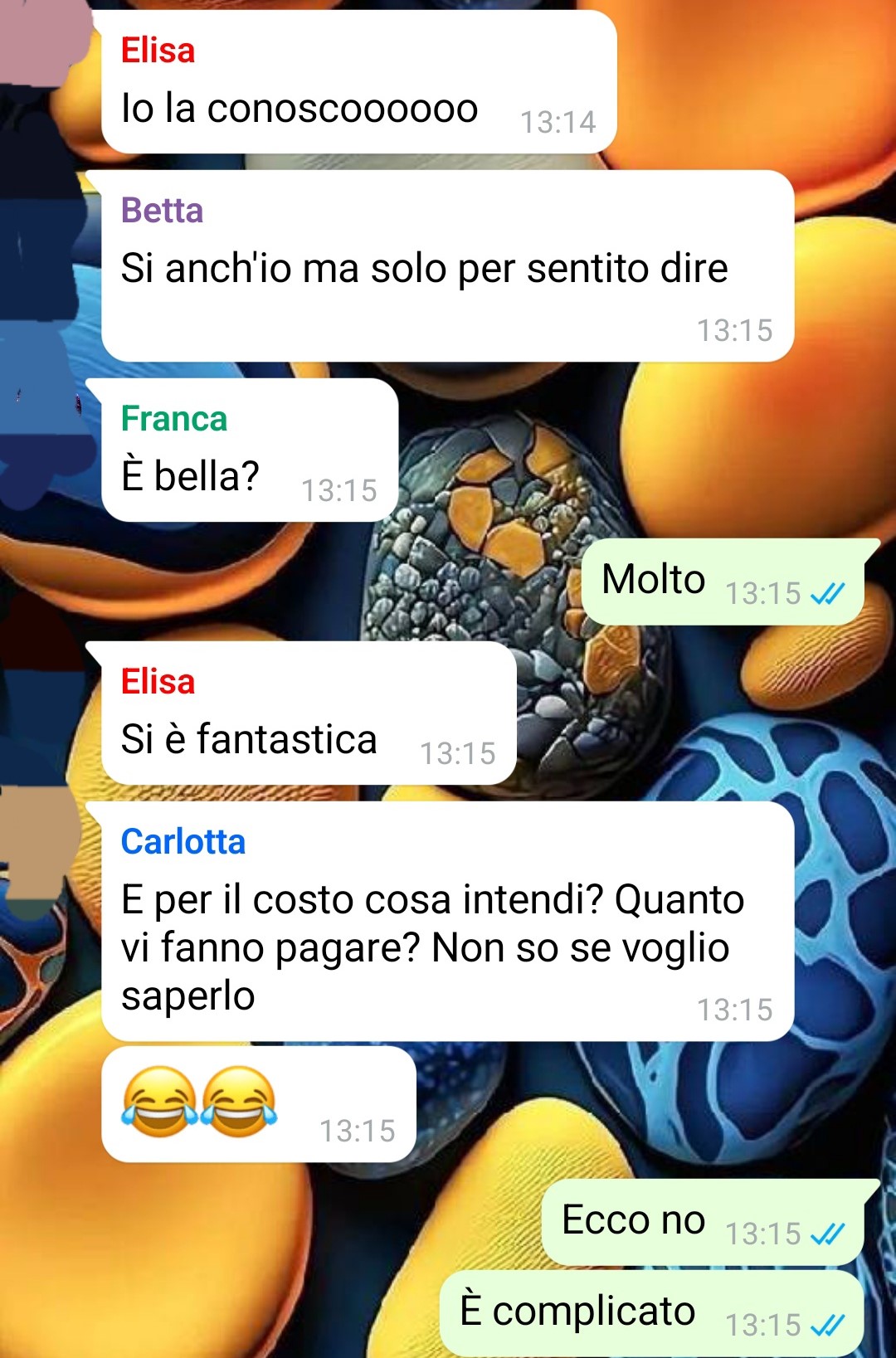Tap the 13:14 timestamp on Elisa's message
This screenshot has height=1358, width=896.
(558, 123)
